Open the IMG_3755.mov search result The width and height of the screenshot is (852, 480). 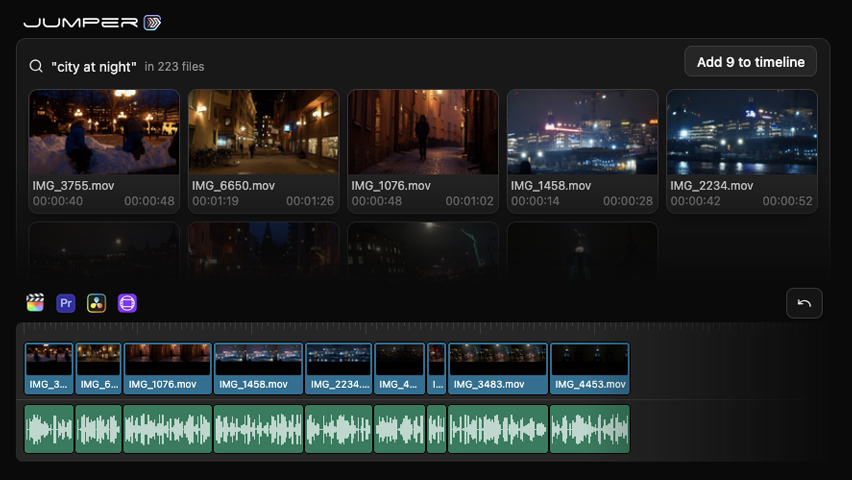pyautogui.click(x=104, y=132)
